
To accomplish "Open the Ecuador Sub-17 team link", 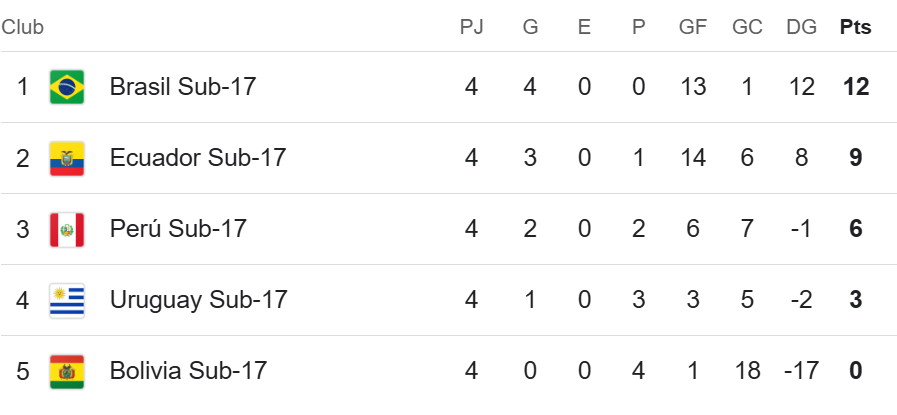I will [x=197, y=158].
